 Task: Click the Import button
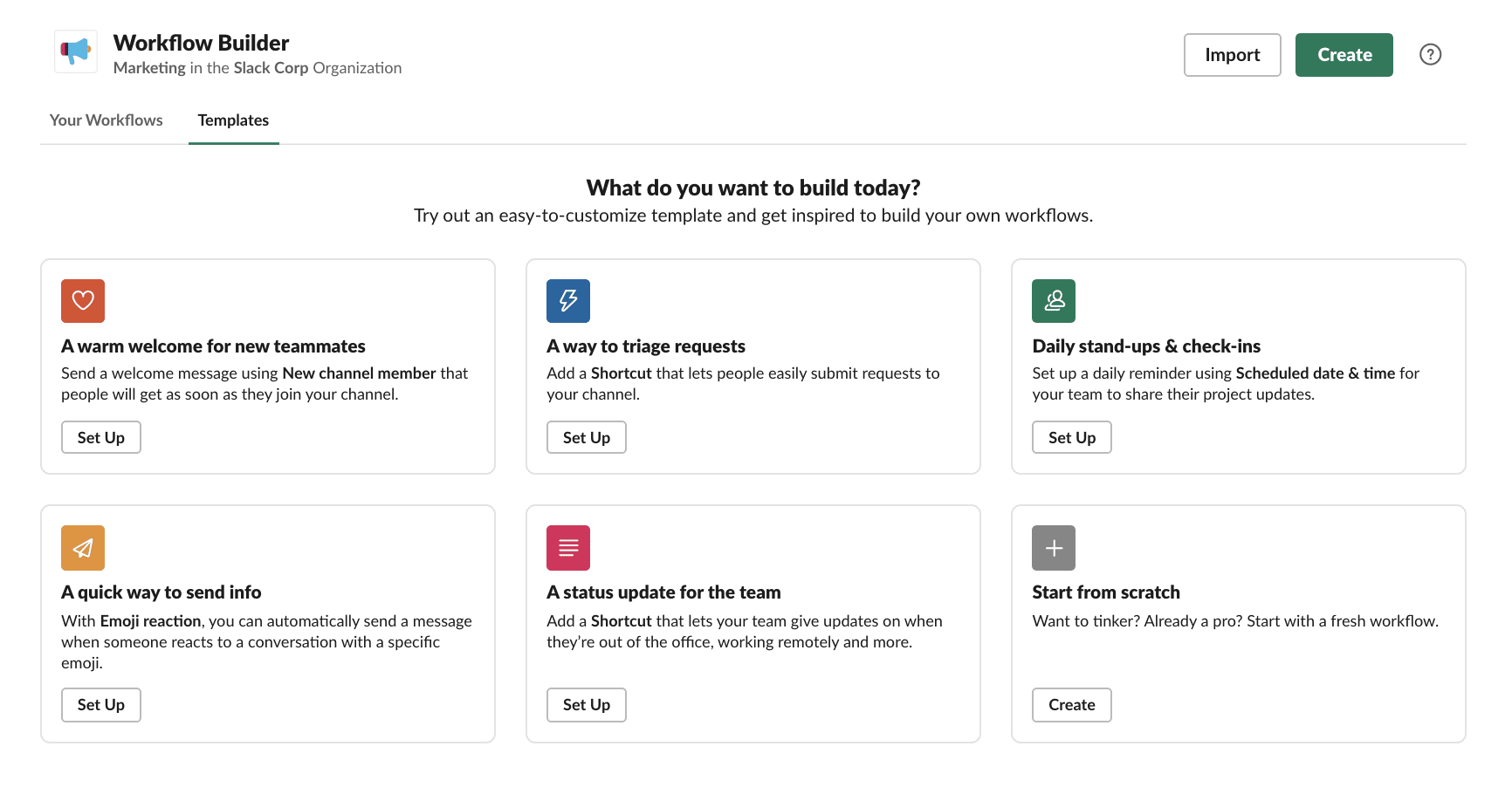(x=1232, y=54)
